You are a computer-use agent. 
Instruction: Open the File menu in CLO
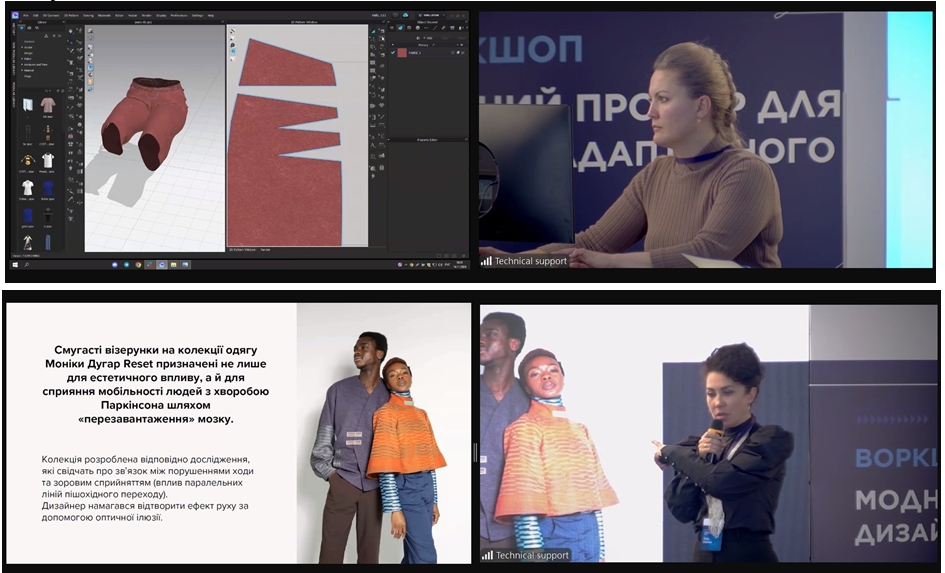tap(25, 16)
